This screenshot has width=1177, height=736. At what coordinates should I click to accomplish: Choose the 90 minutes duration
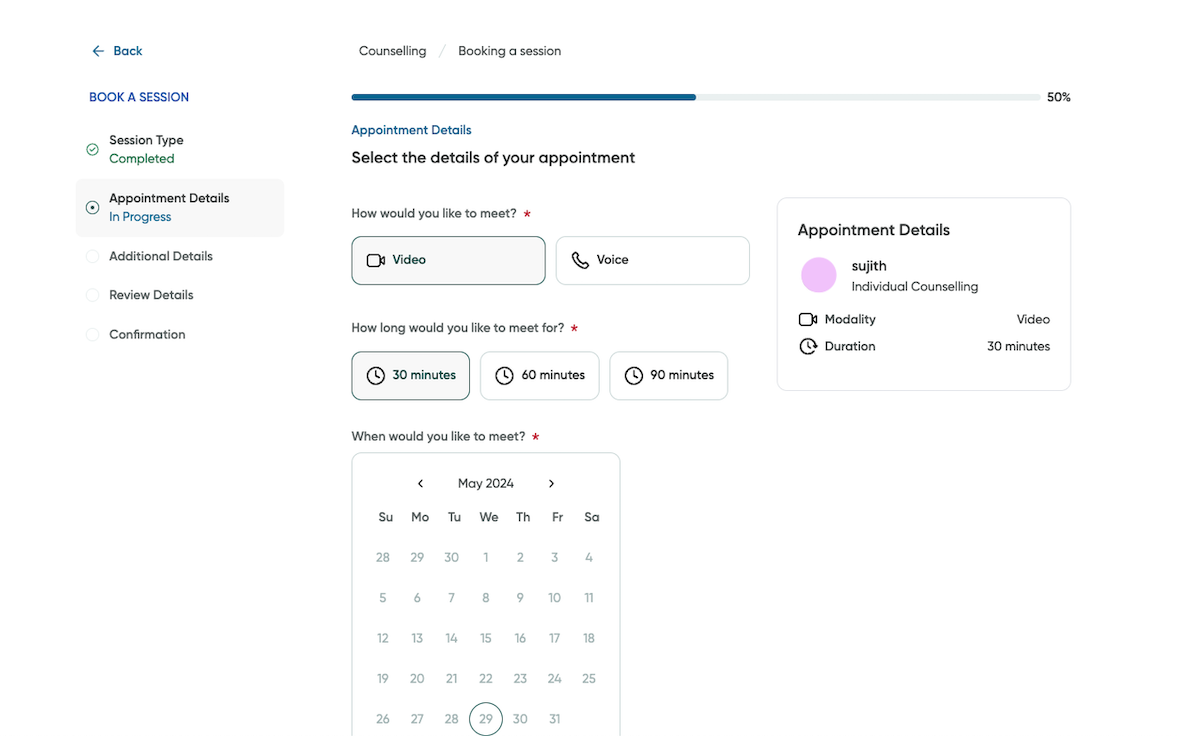click(668, 376)
